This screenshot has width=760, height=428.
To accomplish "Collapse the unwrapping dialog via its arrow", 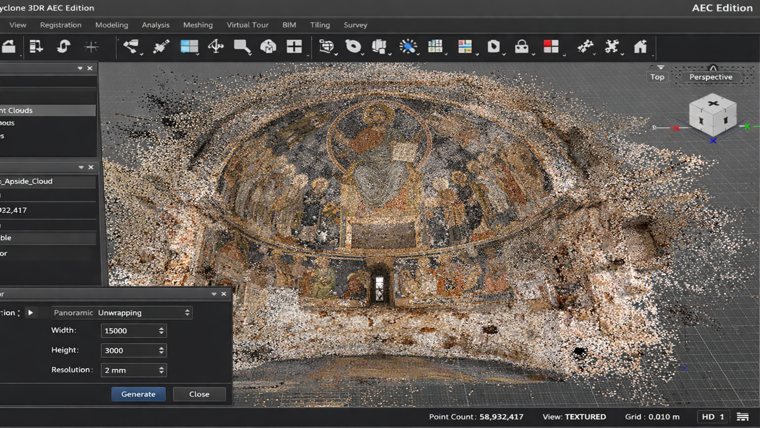I will (214, 294).
